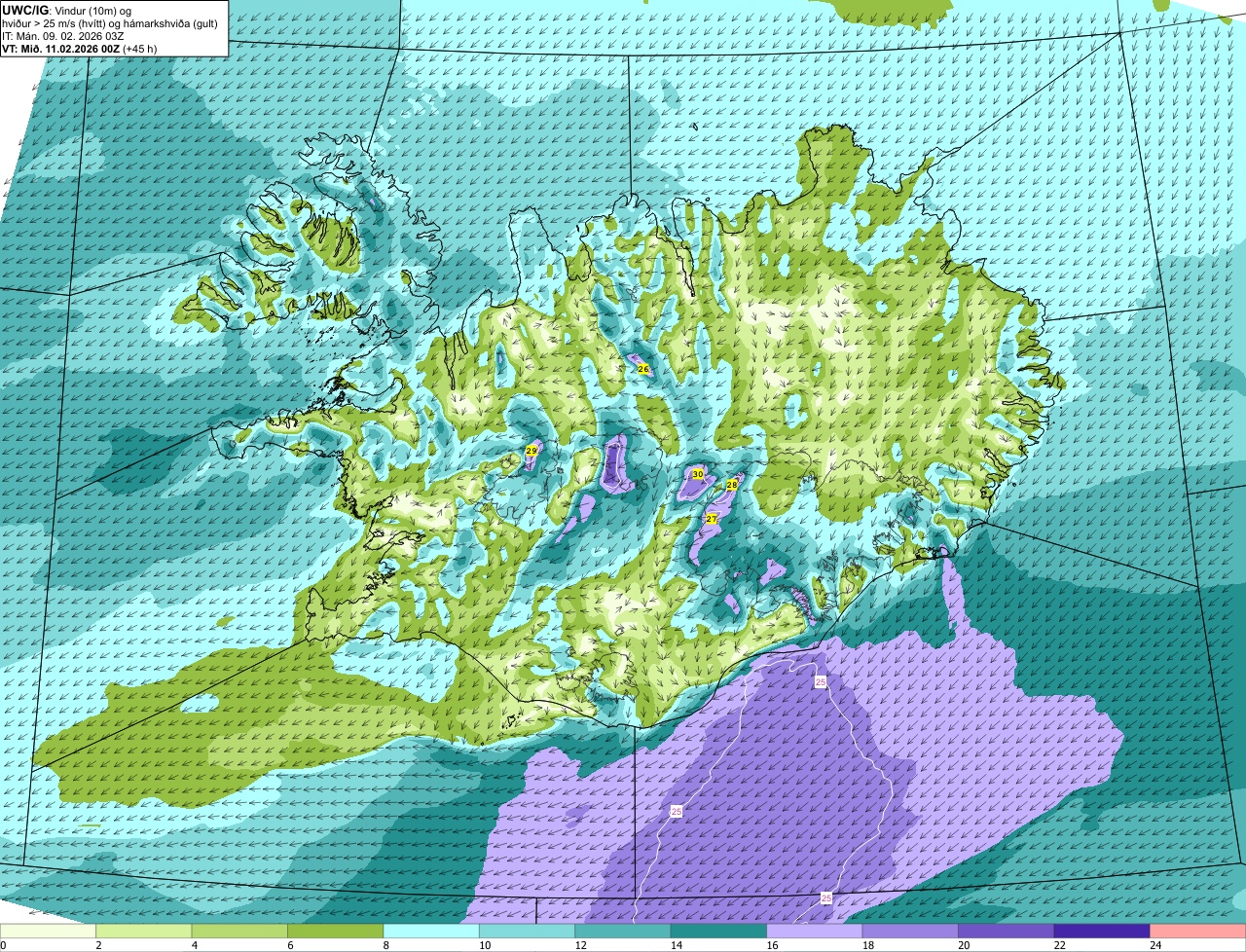Select the 18–20 purple legend swatch
This screenshot has width=1246, height=952.
tap(911, 931)
